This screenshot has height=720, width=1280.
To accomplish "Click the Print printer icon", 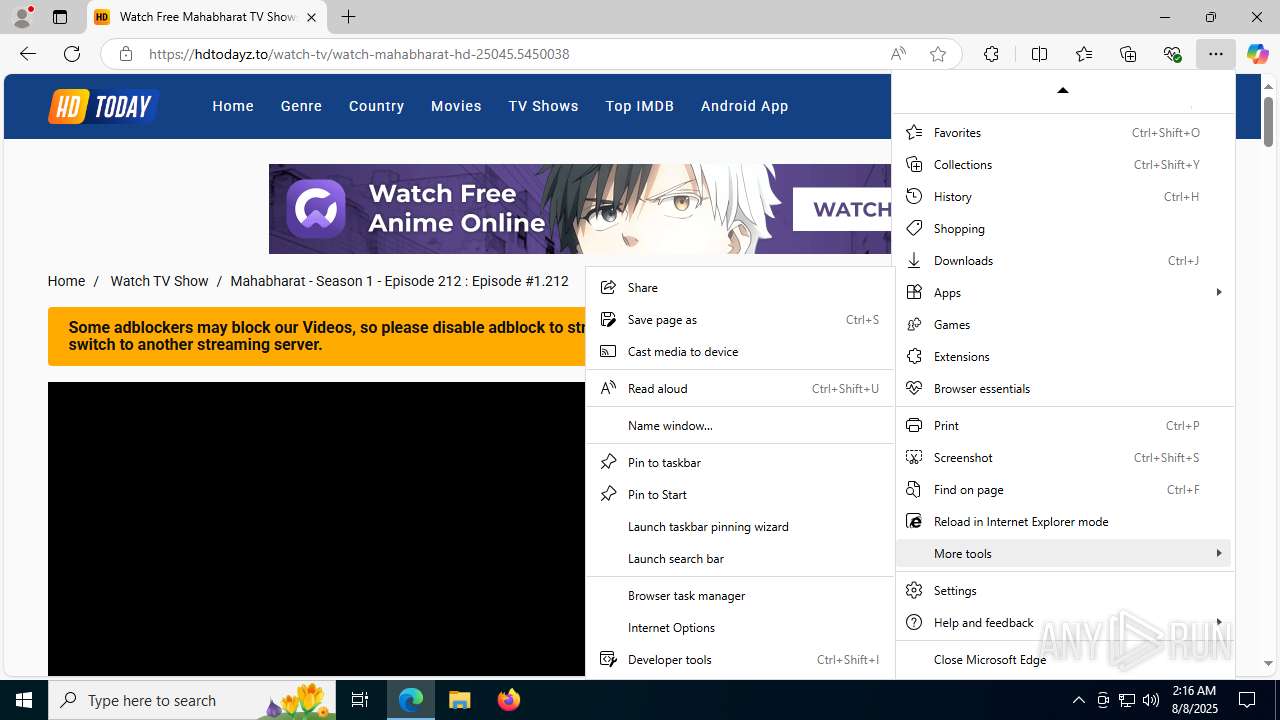I will coord(913,425).
